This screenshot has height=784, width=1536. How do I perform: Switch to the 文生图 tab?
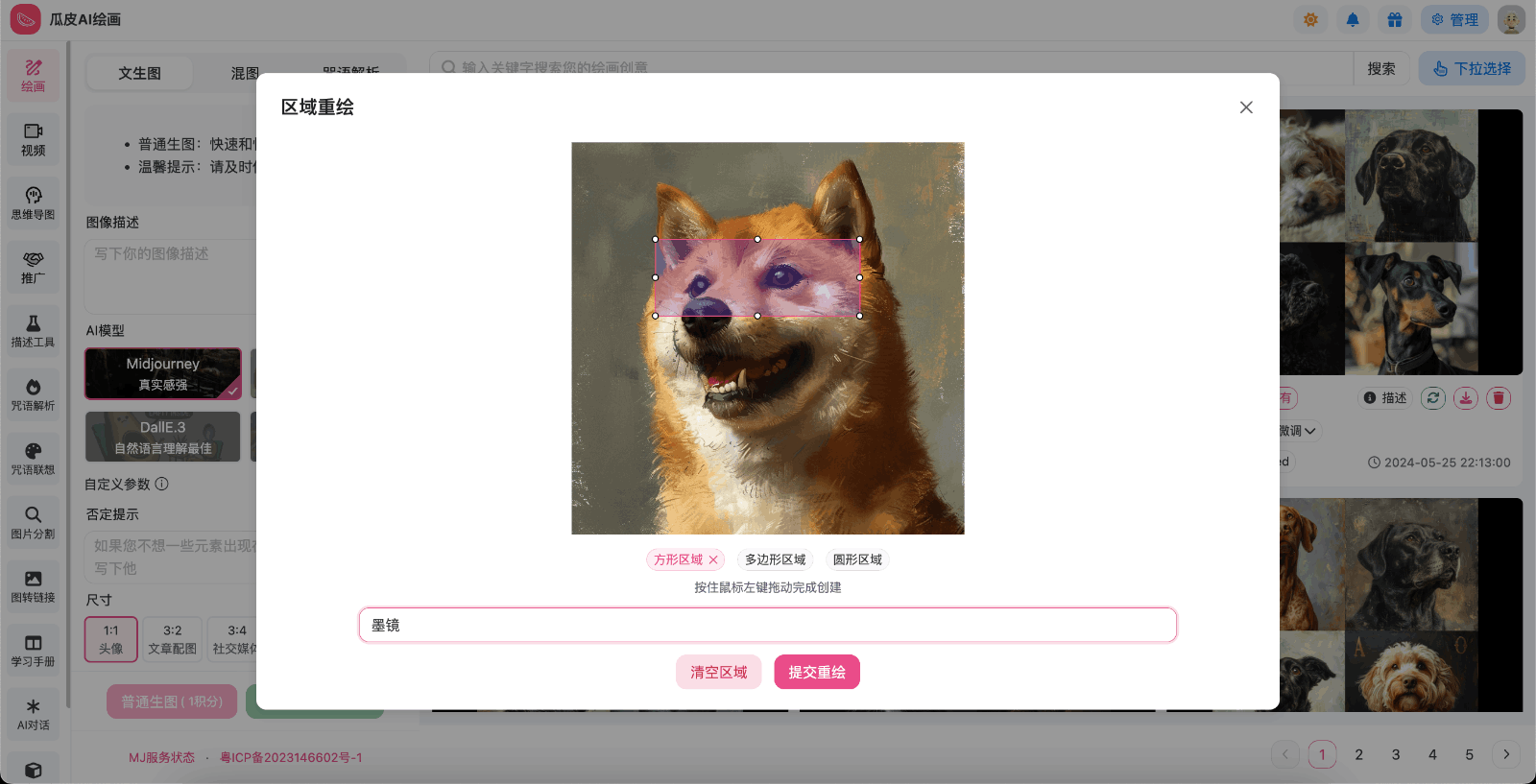coord(139,73)
